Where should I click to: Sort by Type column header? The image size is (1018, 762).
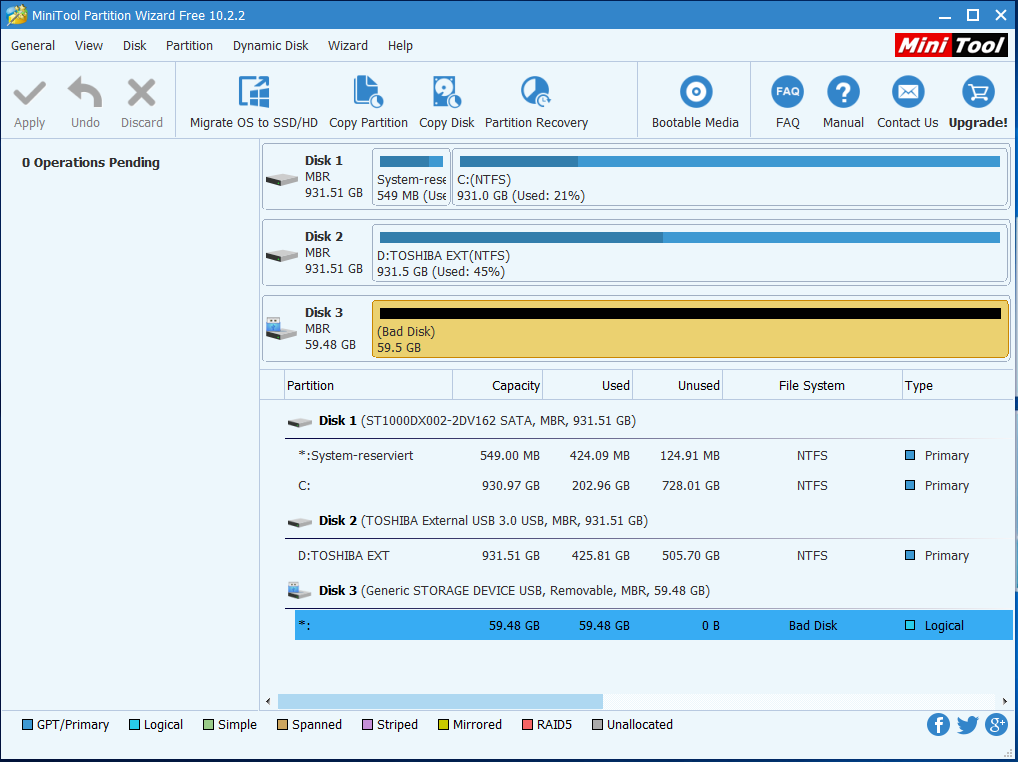(x=958, y=386)
